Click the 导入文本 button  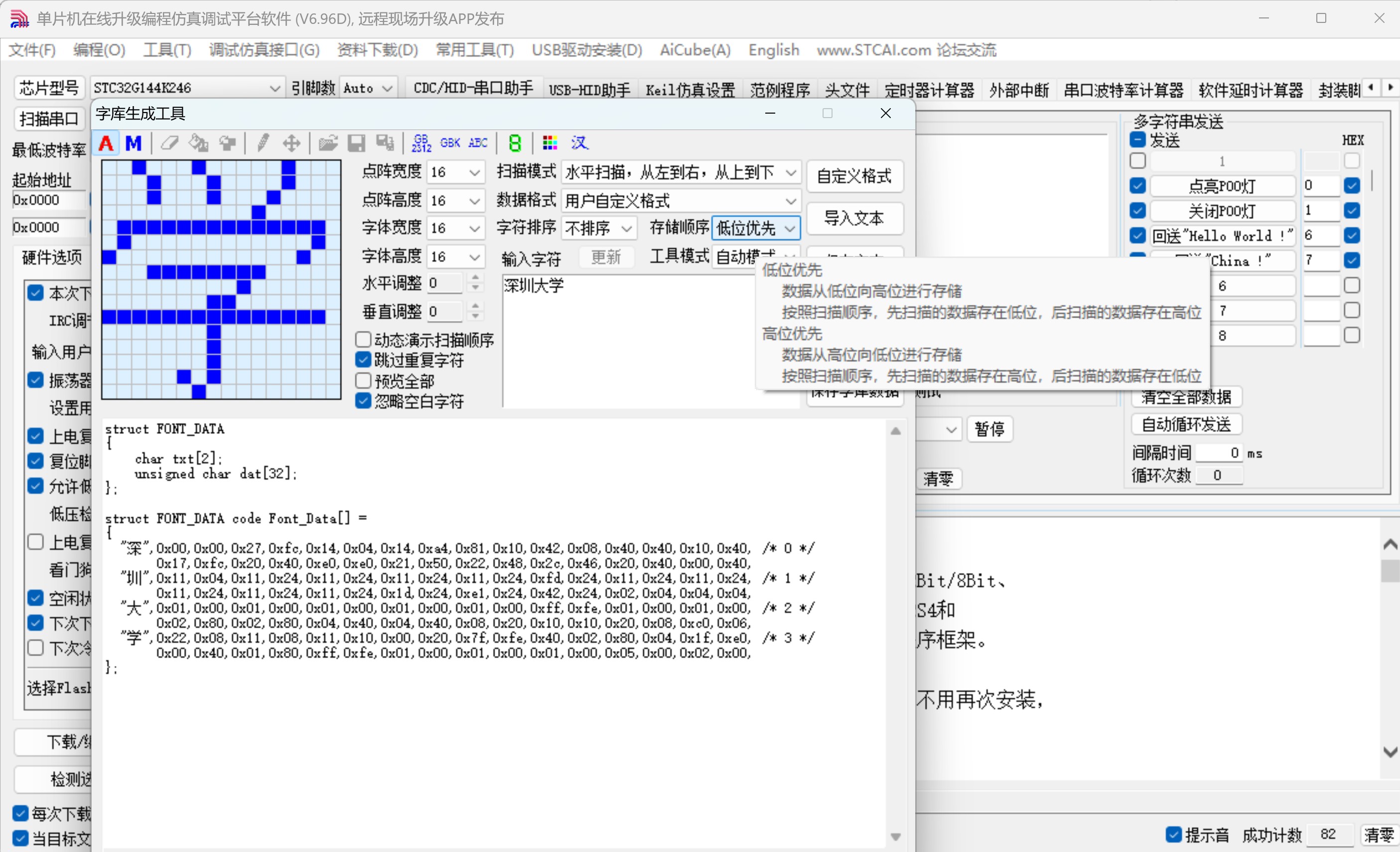pos(855,218)
